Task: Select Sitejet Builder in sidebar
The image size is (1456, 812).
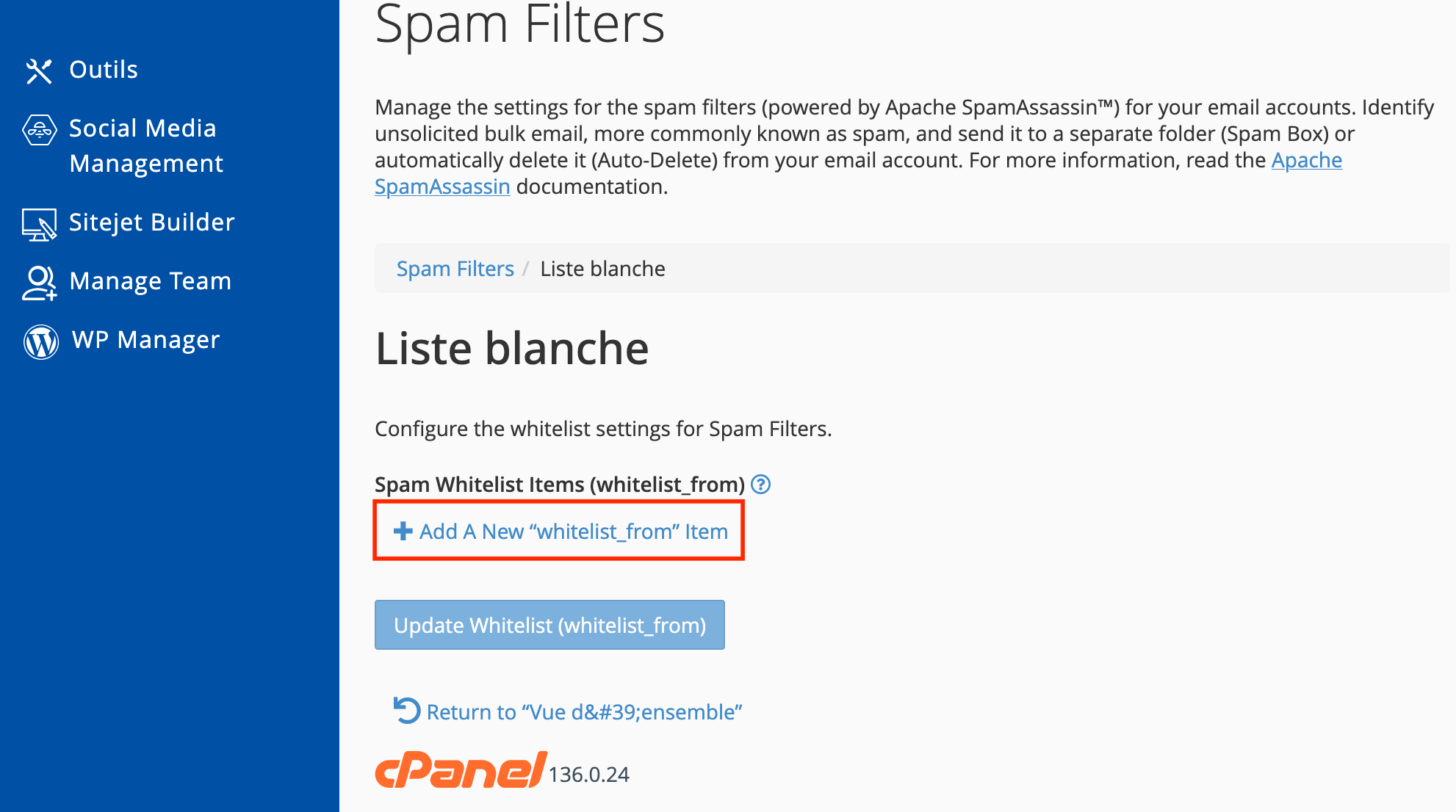Action: click(151, 222)
